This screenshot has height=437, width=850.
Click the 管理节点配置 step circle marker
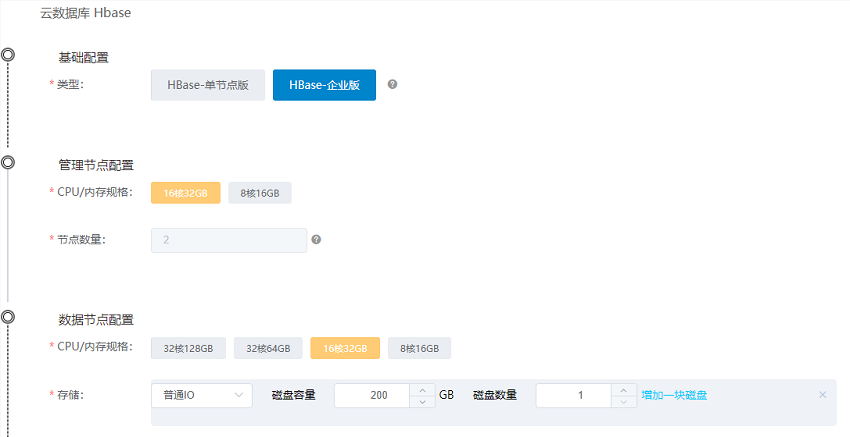8,161
